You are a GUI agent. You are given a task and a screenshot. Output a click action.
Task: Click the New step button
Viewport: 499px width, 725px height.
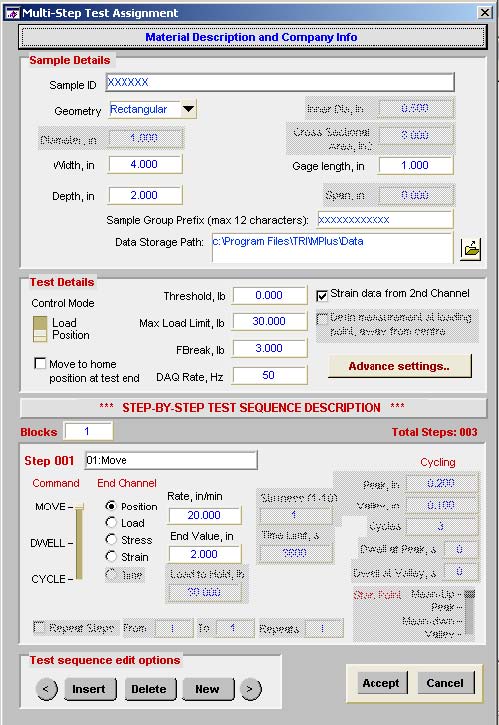click(x=207, y=689)
